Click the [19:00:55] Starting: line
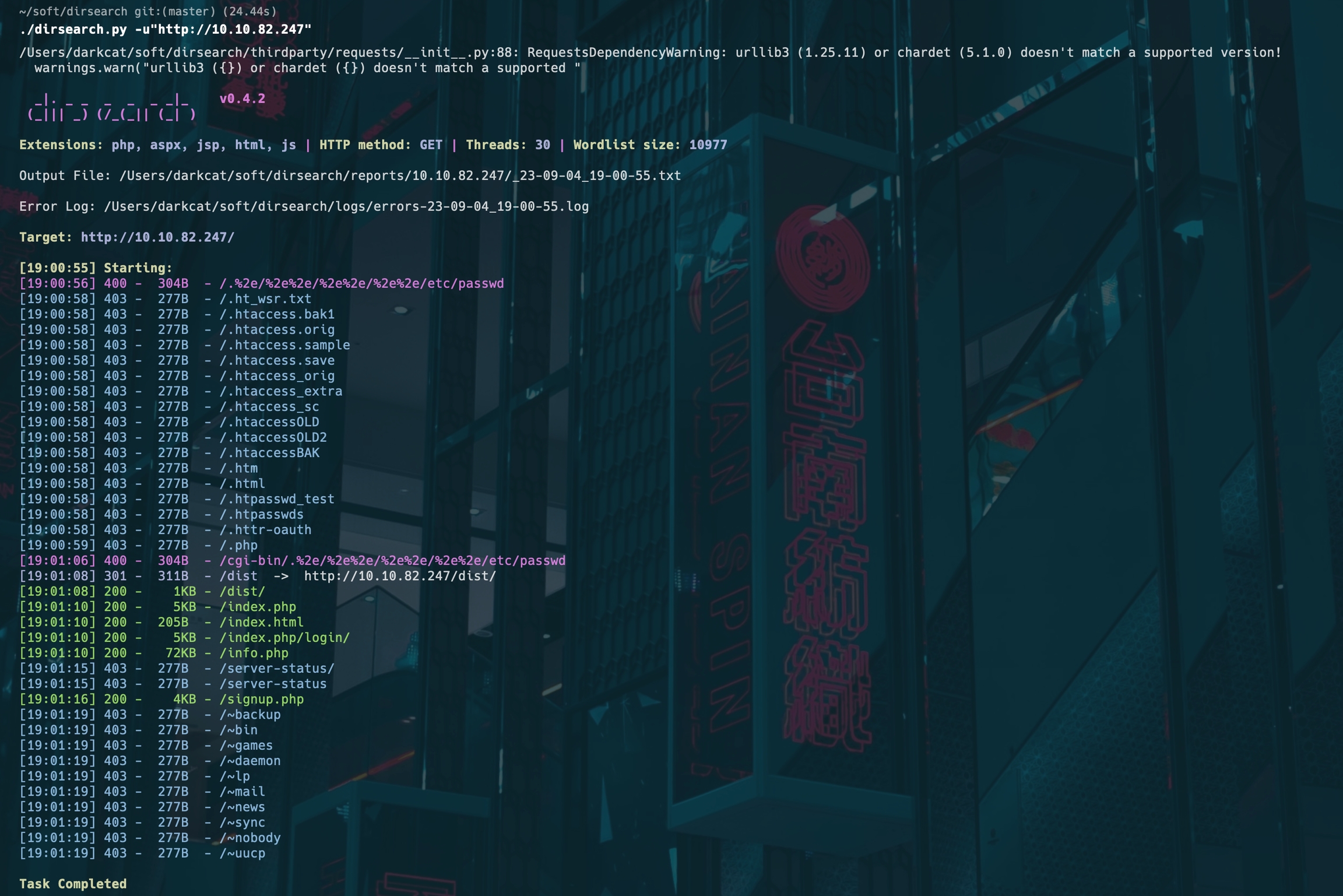 coord(96,268)
